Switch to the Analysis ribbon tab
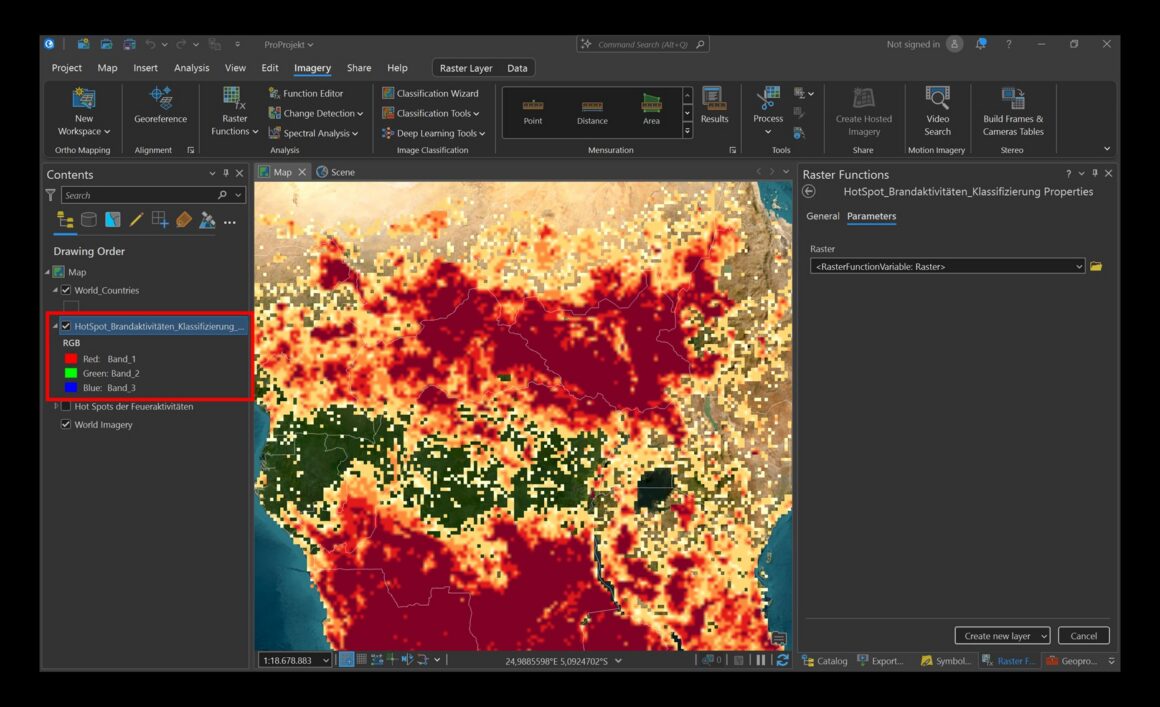Image resolution: width=1160 pixels, height=707 pixels. tap(191, 68)
